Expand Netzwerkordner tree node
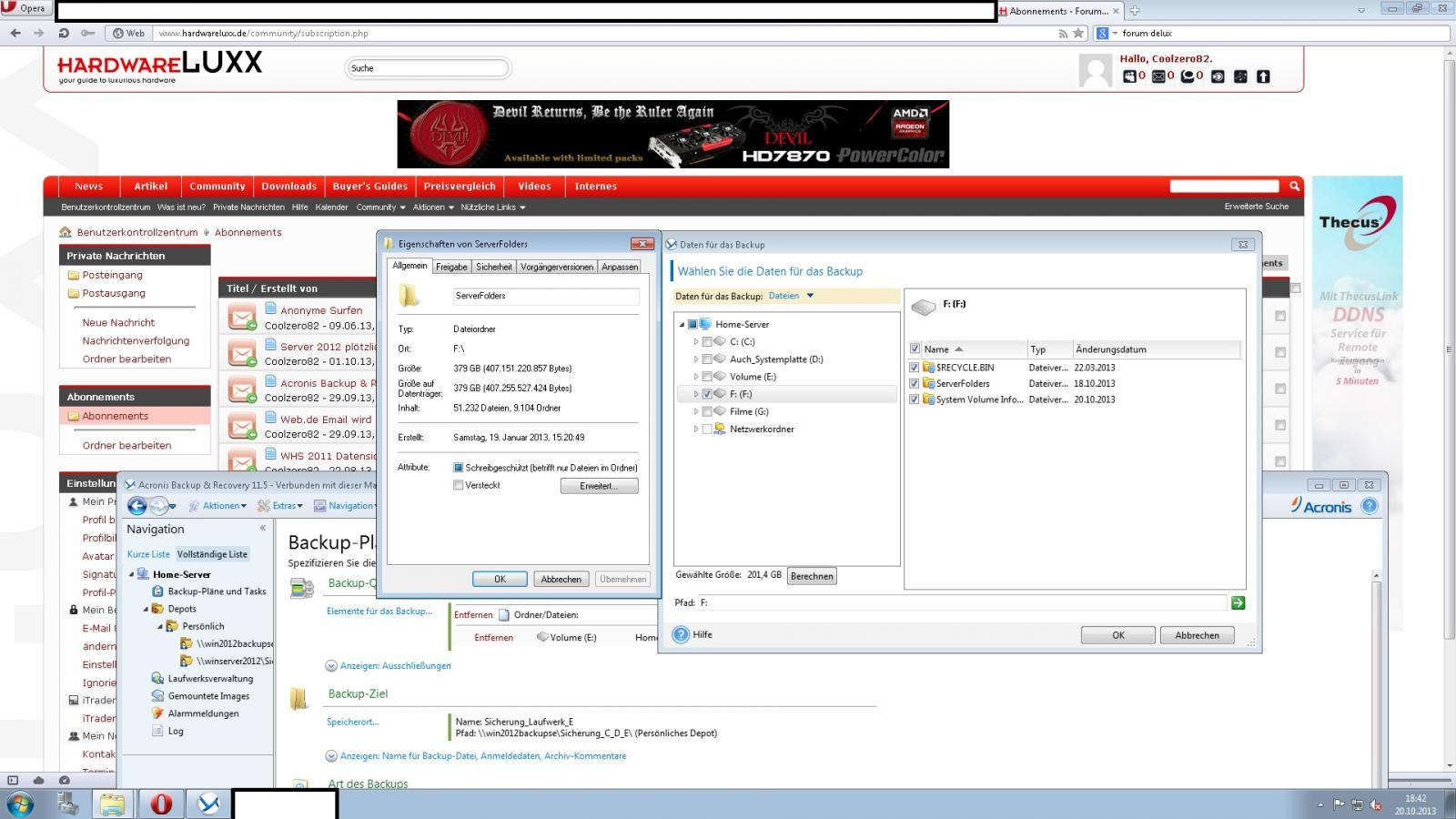Screen dimensions: 1456x819 tap(696, 429)
